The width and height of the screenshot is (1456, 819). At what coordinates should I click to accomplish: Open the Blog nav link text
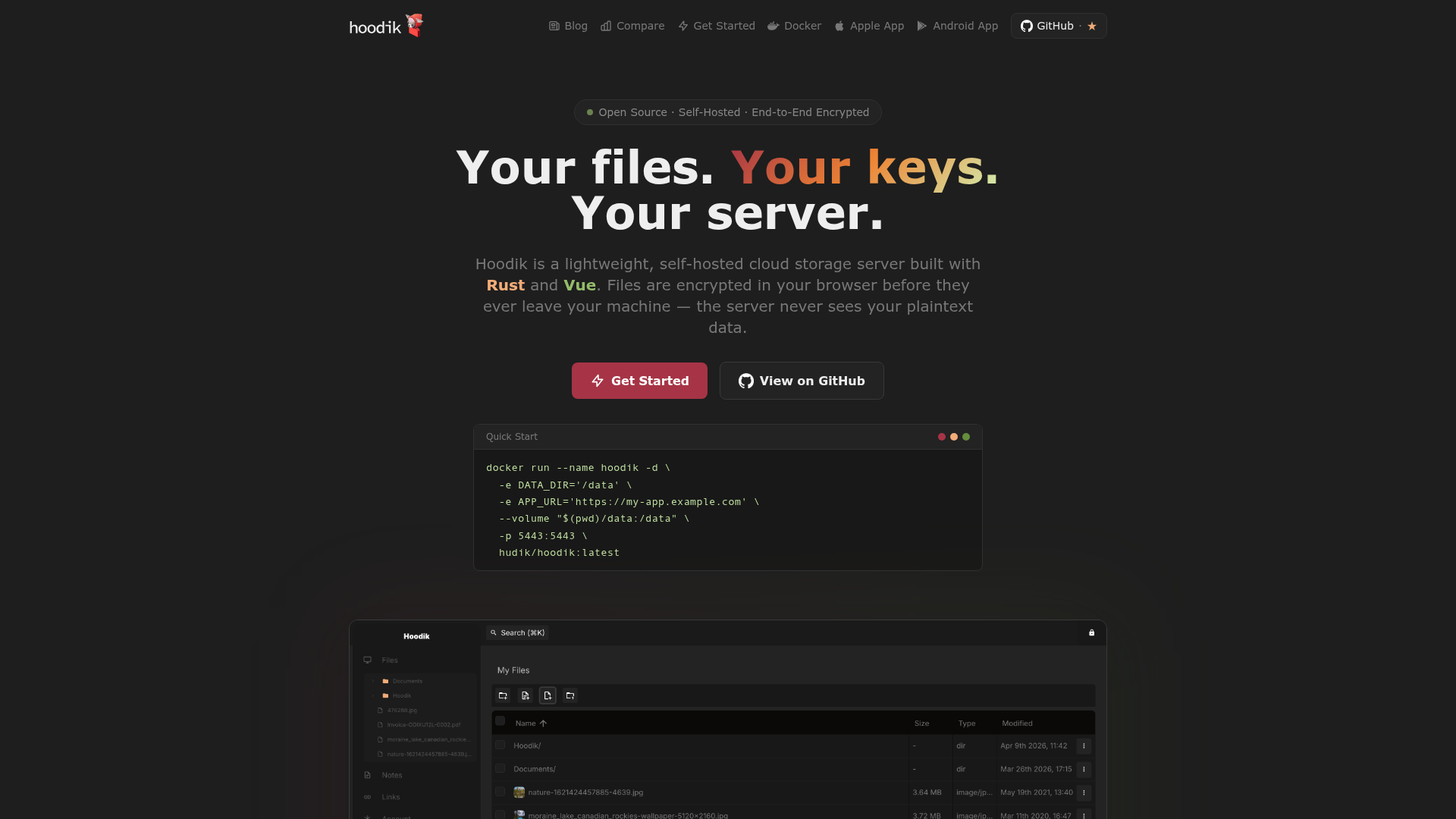click(576, 26)
